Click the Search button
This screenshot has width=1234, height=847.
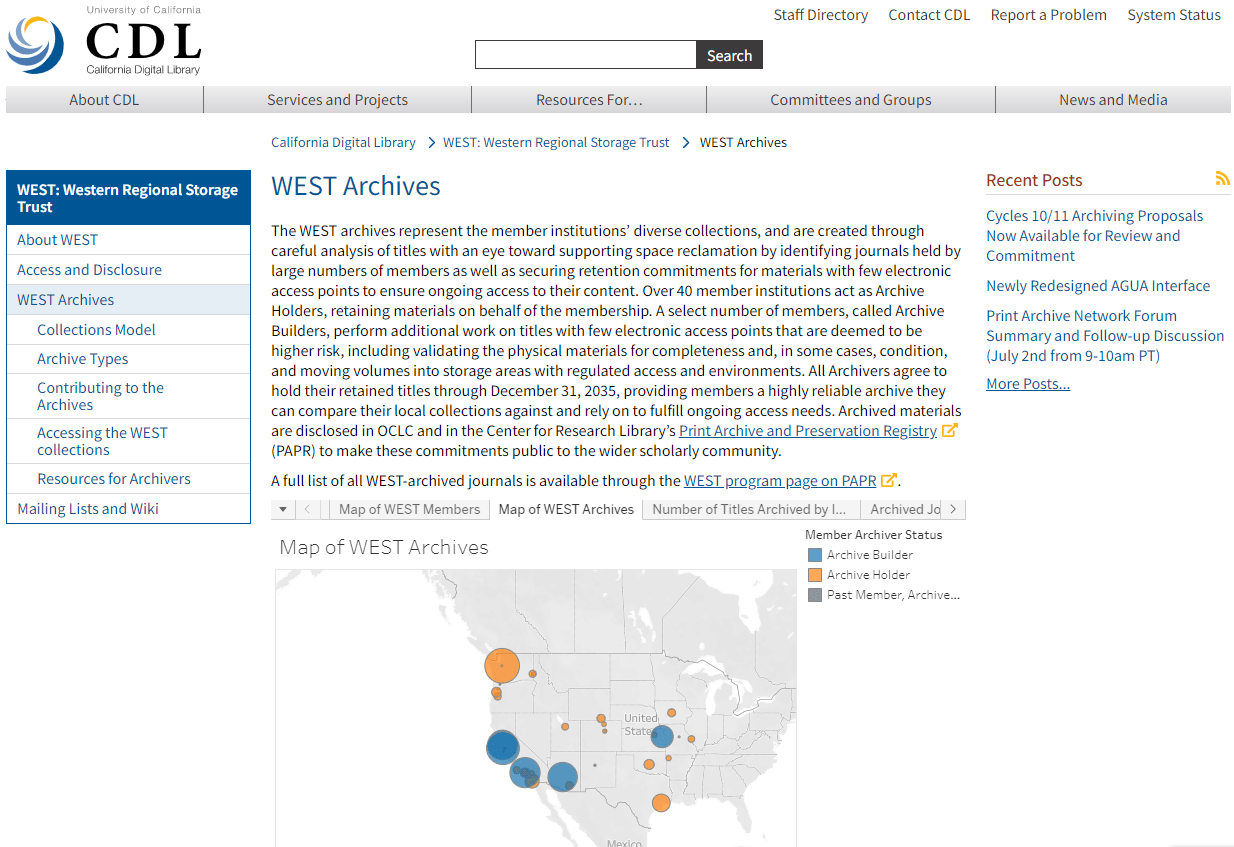point(729,55)
